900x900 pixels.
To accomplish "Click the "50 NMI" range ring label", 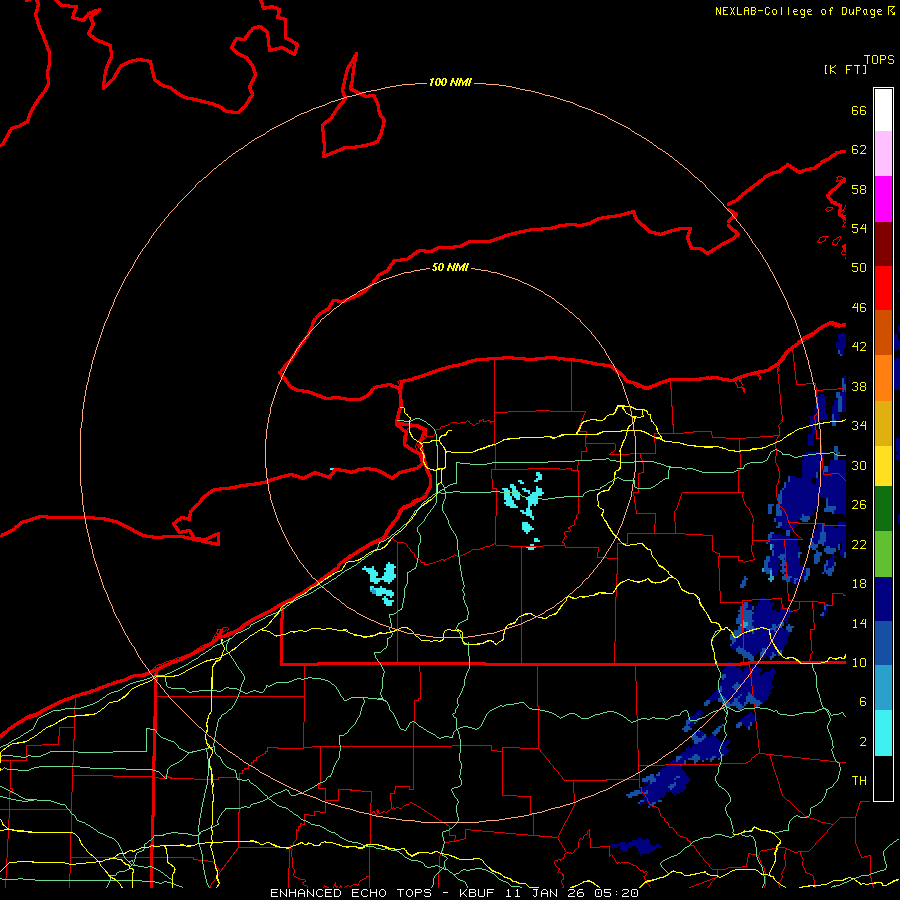I will coord(450,267).
